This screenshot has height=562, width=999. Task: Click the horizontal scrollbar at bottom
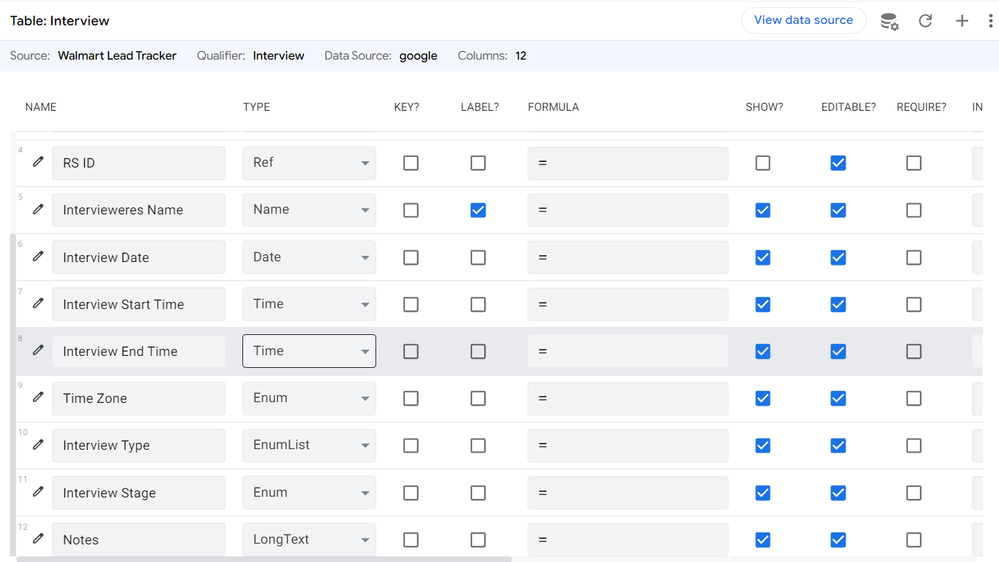264,559
